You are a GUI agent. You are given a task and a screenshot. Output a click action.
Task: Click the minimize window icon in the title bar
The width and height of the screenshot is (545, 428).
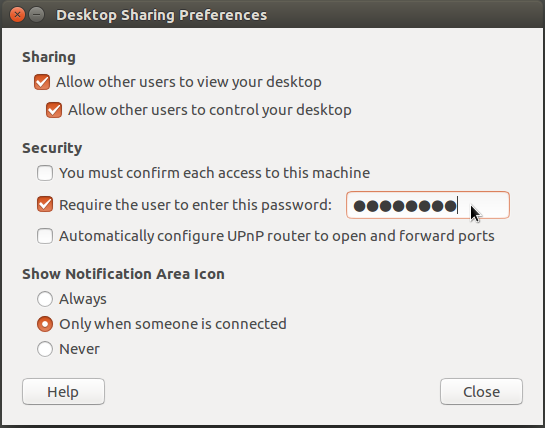pos(36,15)
